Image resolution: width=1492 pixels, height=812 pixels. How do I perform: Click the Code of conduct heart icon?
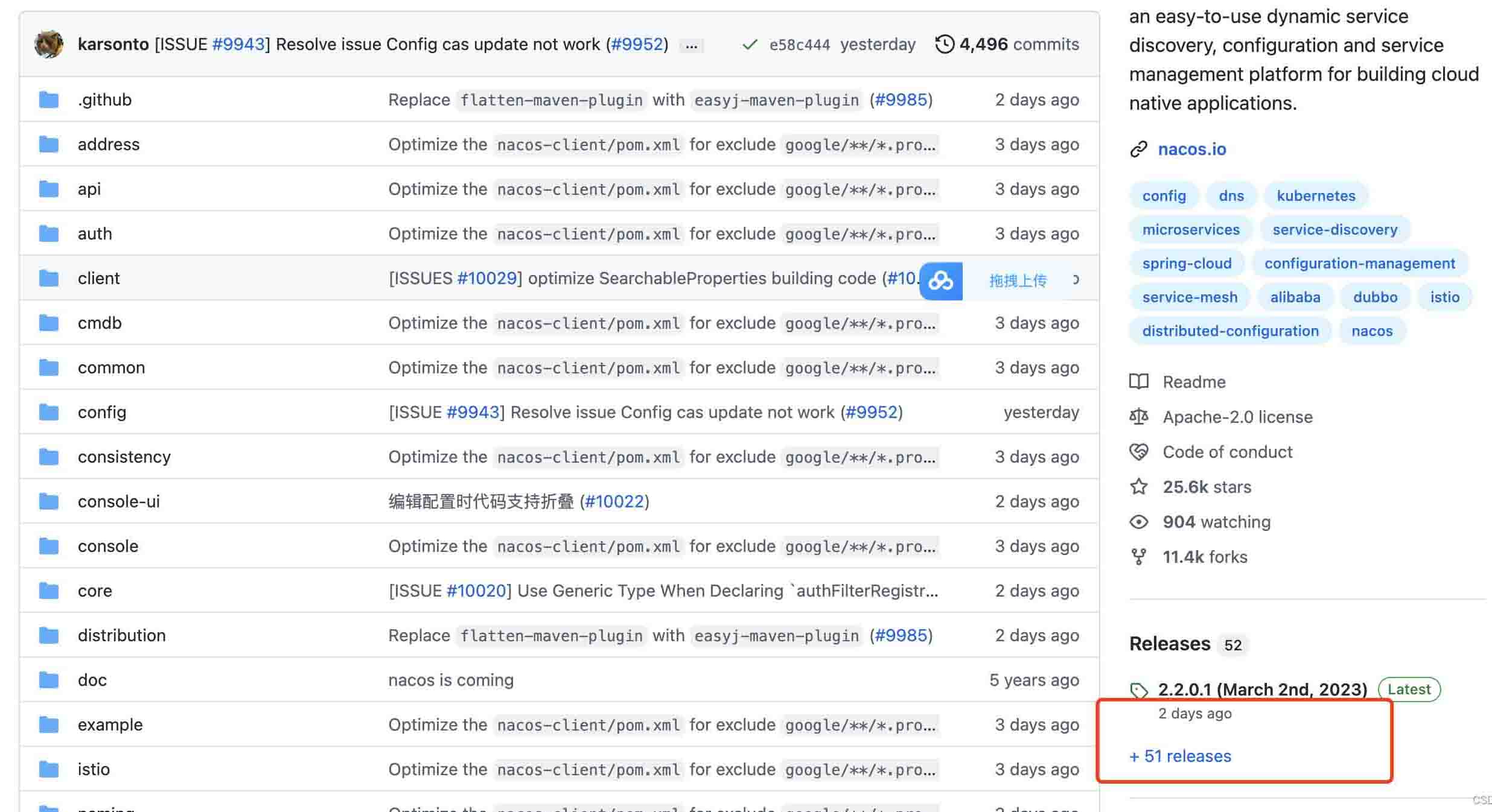tap(1139, 451)
